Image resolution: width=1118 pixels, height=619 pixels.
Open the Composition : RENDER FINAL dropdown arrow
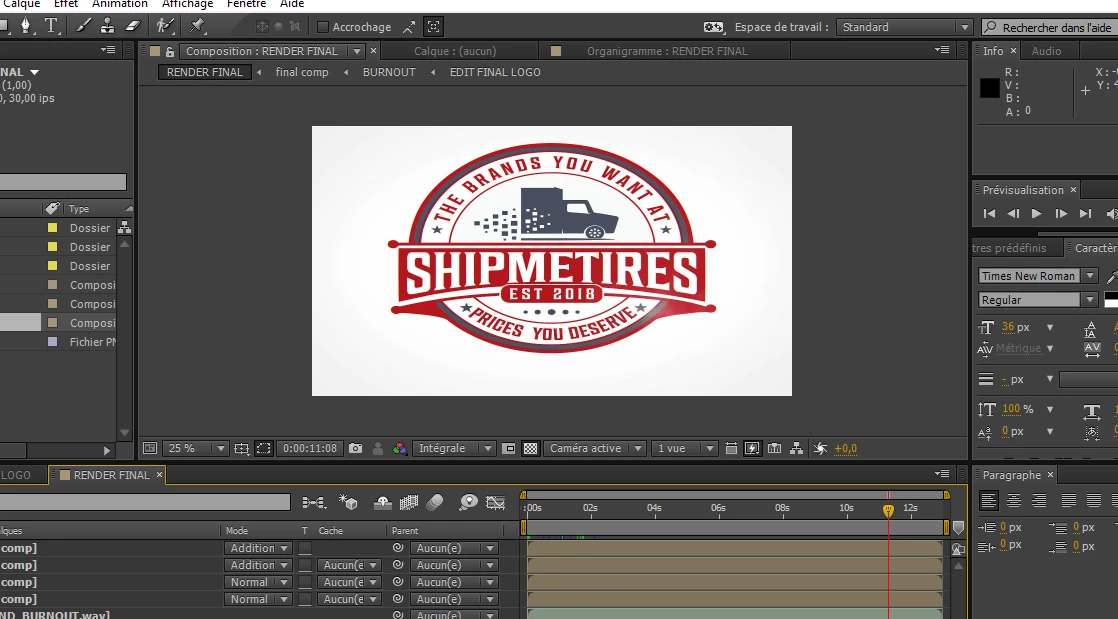[357, 51]
